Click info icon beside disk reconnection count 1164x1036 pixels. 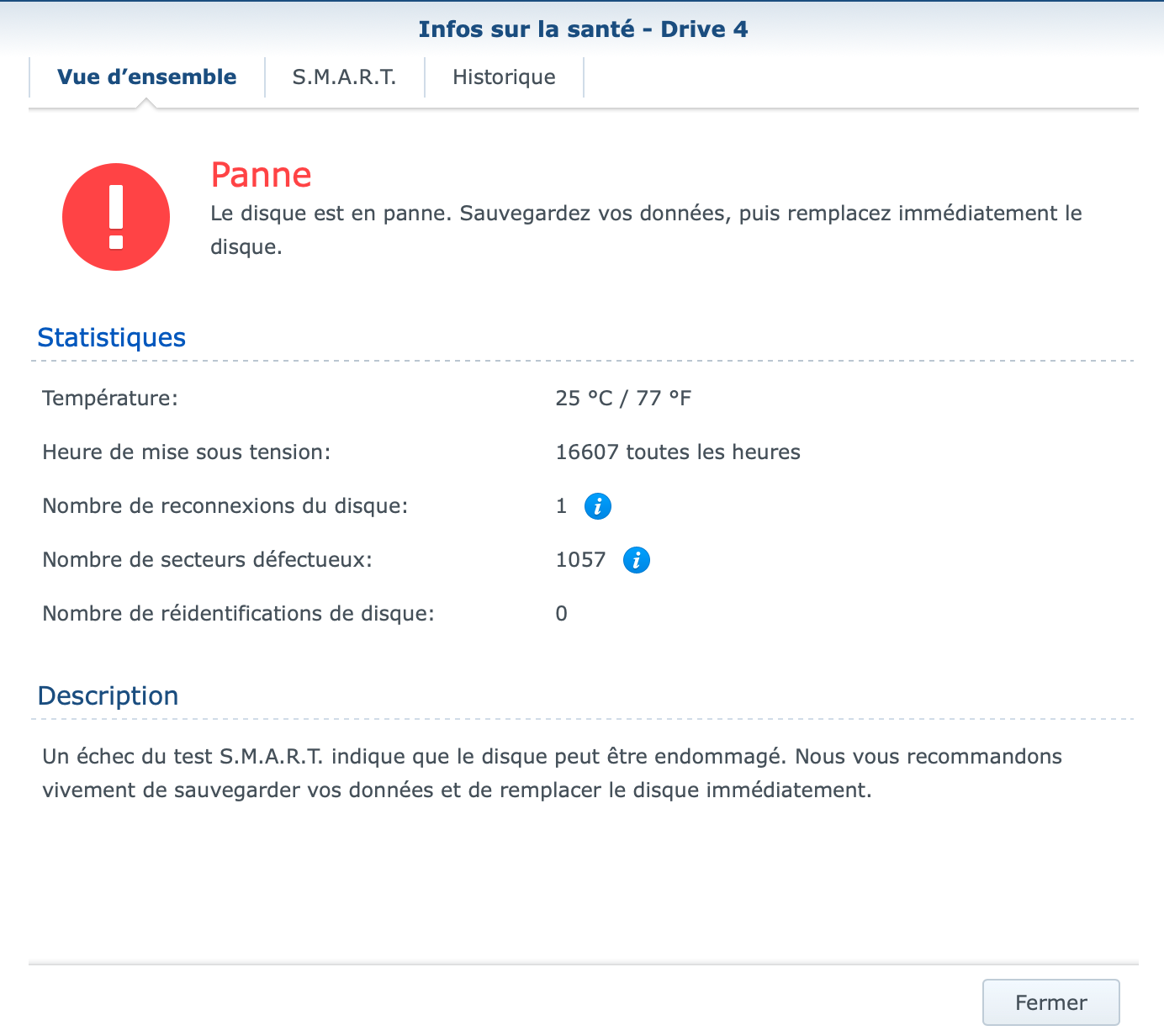pyautogui.click(x=597, y=506)
